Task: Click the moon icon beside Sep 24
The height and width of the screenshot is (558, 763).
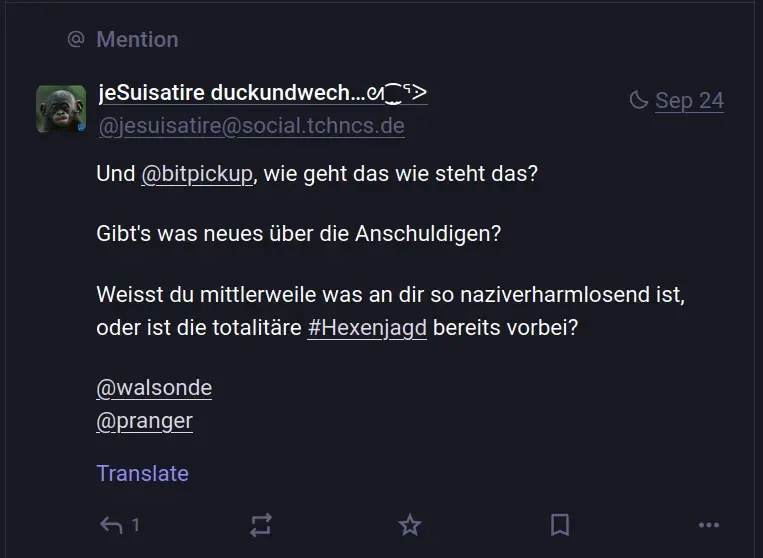Action: pyautogui.click(x=638, y=100)
